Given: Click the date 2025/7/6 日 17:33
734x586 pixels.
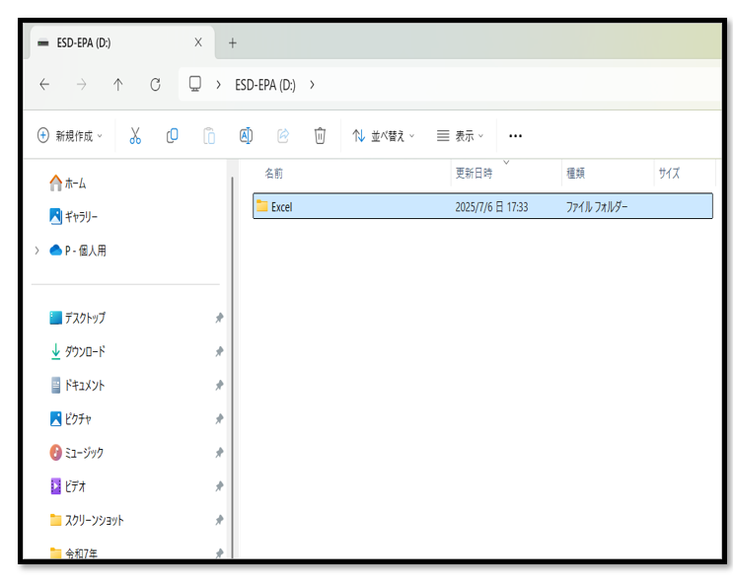Looking at the screenshot, I should click(492, 207).
